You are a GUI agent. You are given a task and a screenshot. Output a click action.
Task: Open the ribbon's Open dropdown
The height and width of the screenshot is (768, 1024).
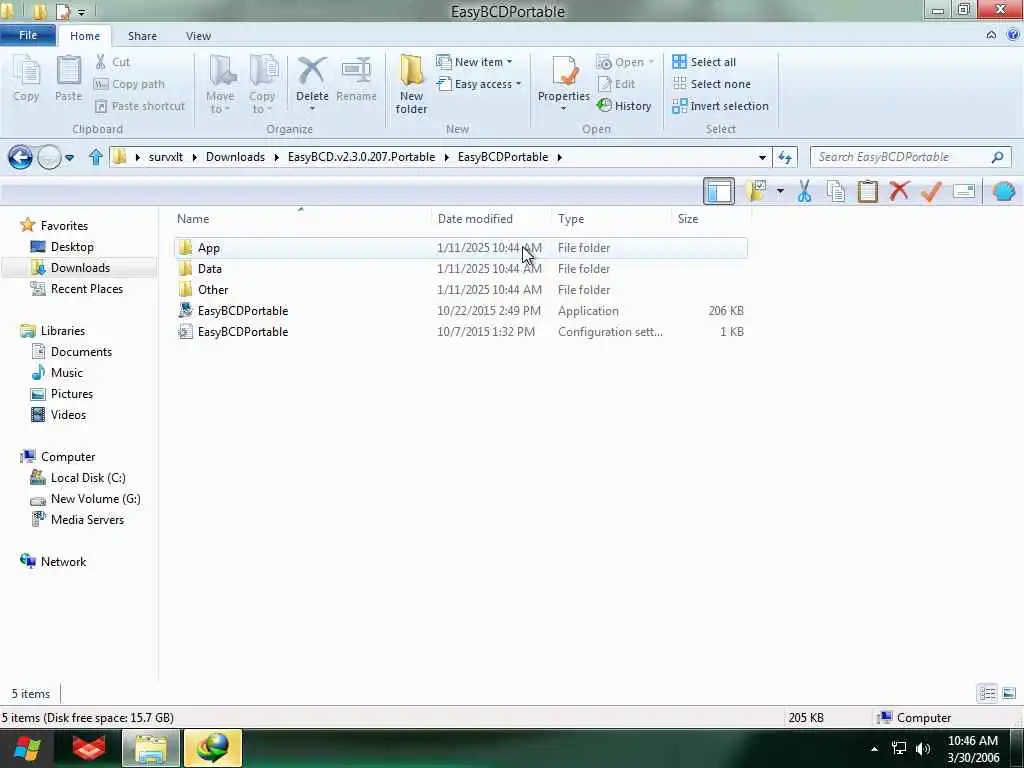pyautogui.click(x=625, y=62)
